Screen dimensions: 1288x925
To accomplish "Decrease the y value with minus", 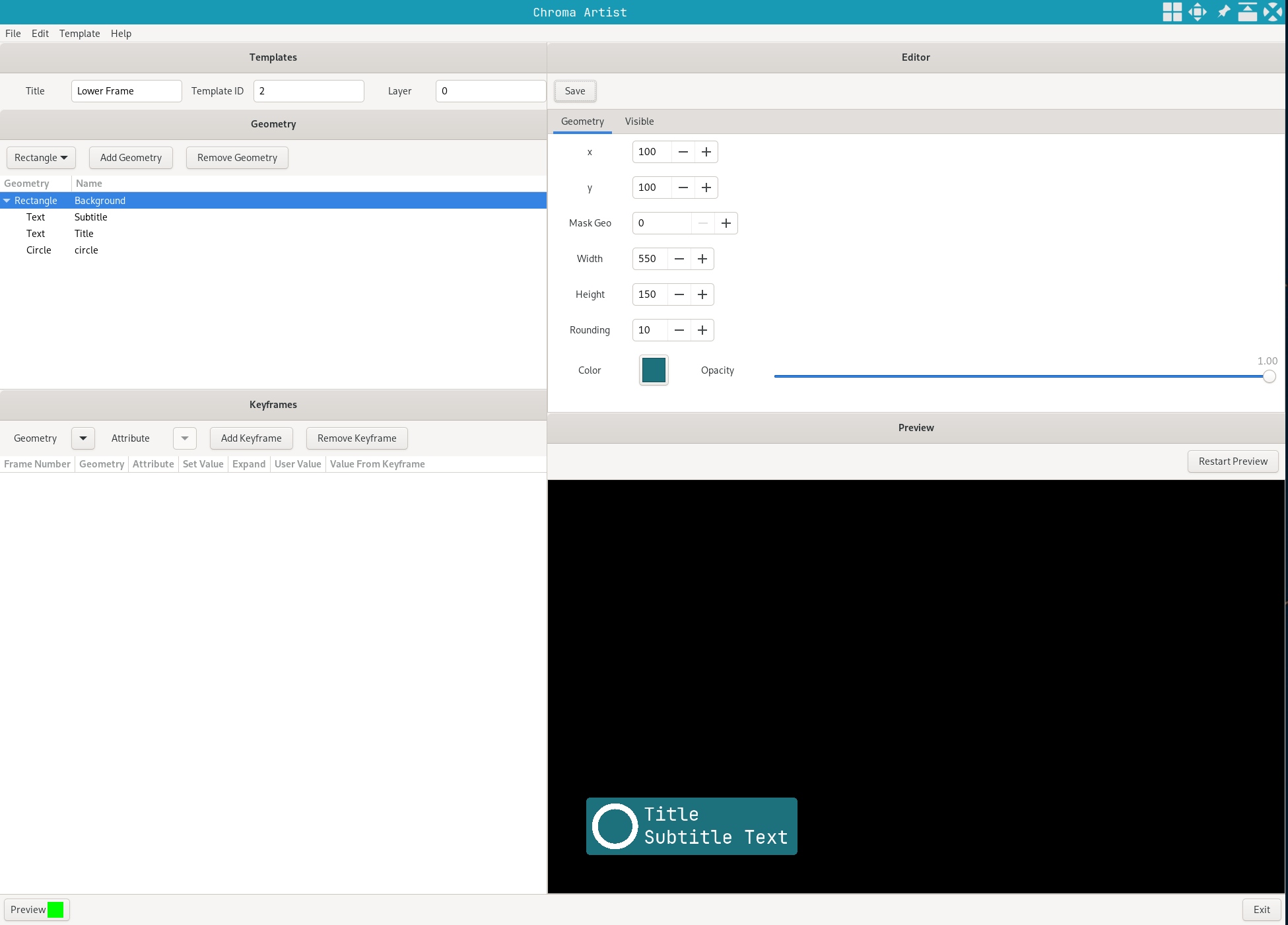I will (683, 188).
